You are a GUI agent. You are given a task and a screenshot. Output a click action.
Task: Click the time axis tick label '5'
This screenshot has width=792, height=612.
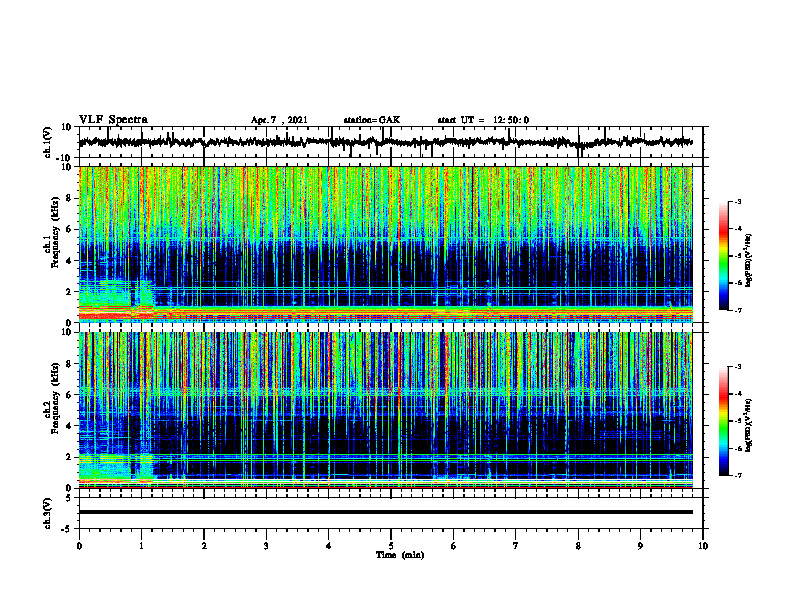[391, 546]
